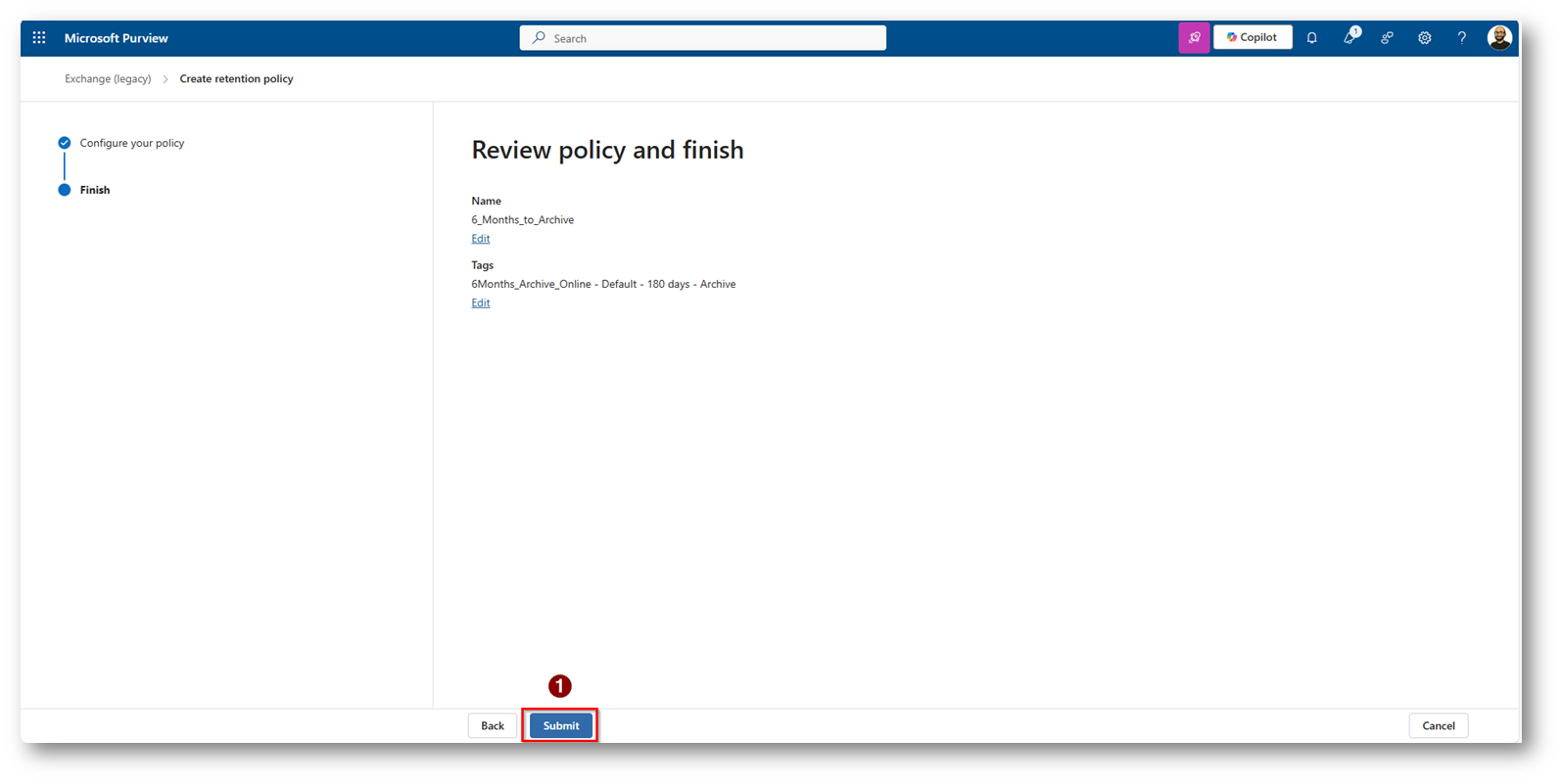The width and height of the screenshot is (1563, 784).
Task: Click Create retention policy breadcrumb
Action: (x=236, y=79)
